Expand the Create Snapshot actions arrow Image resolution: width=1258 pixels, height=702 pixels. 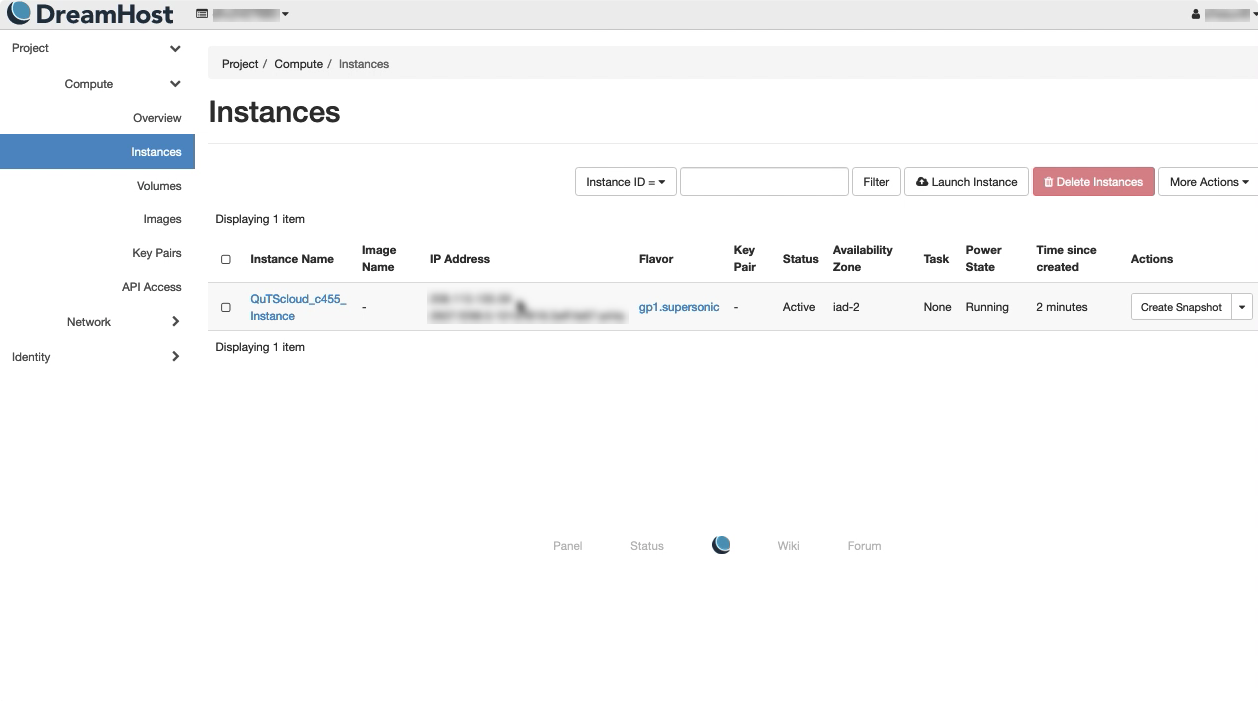pyautogui.click(x=1242, y=307)
